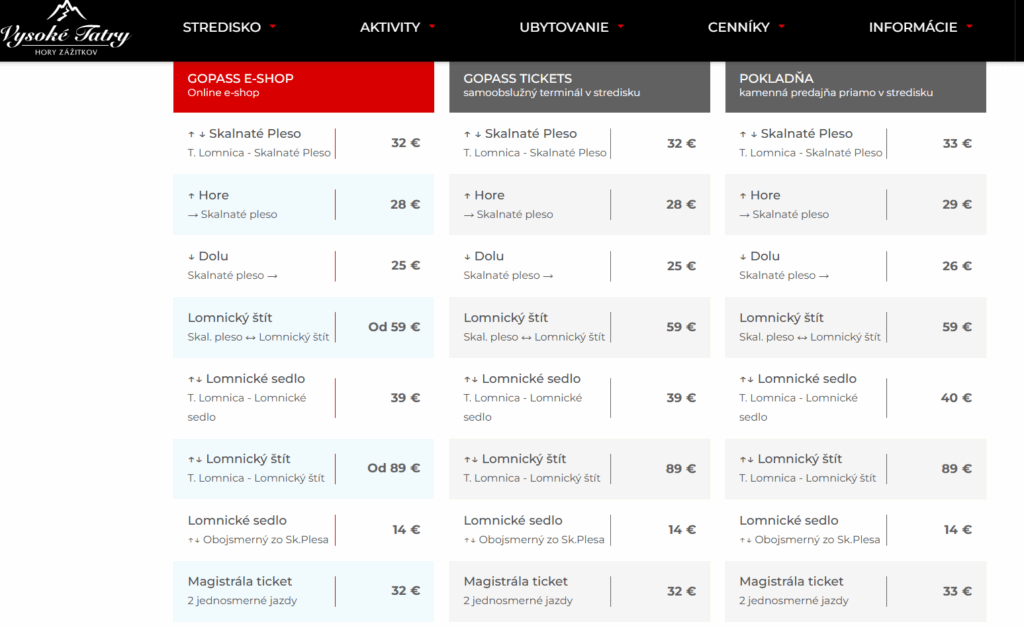
Task: Click the Hore up arrow in e-shop
Action: [191, 196]
